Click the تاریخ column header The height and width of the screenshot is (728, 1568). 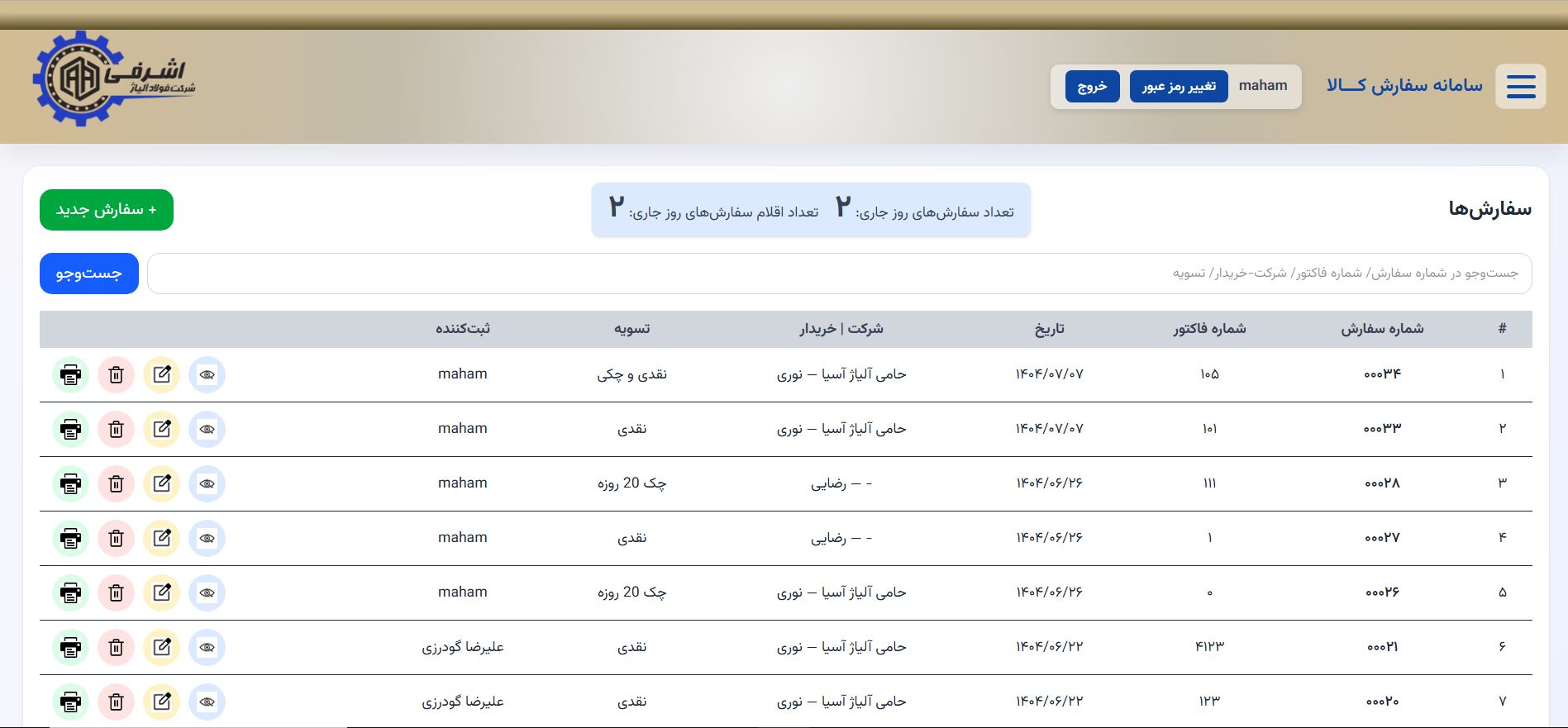(x=1049, y=329)
